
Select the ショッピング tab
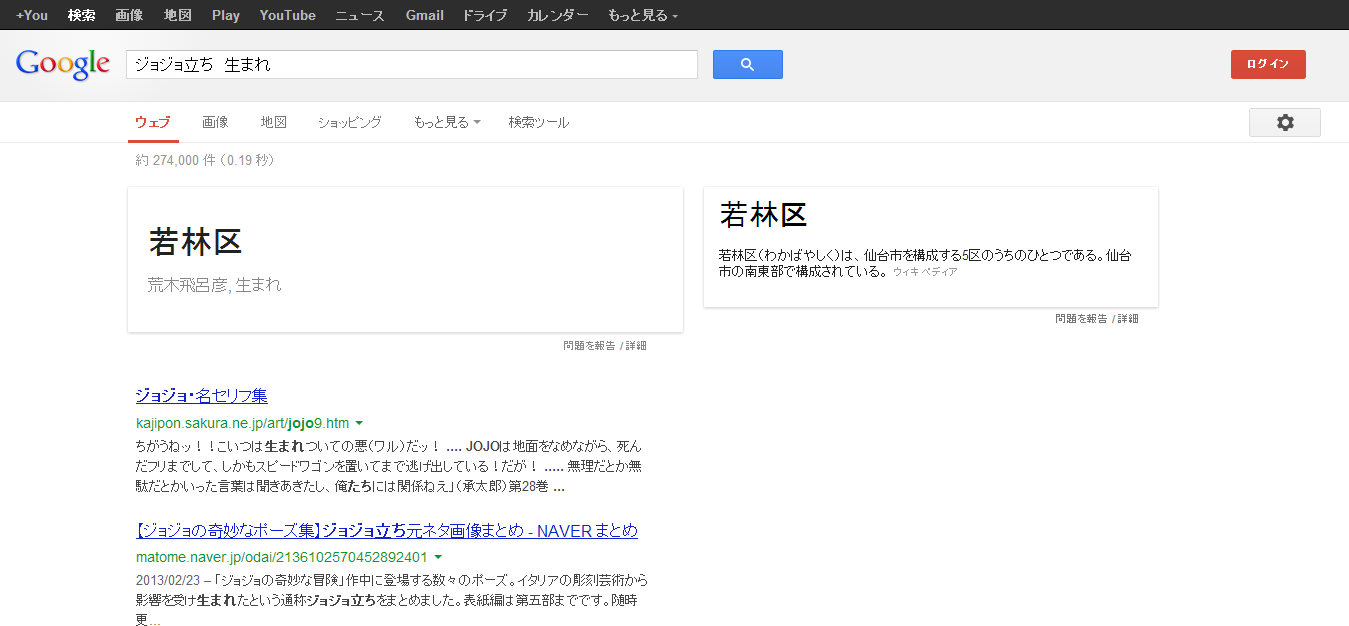tap(349, 122)
